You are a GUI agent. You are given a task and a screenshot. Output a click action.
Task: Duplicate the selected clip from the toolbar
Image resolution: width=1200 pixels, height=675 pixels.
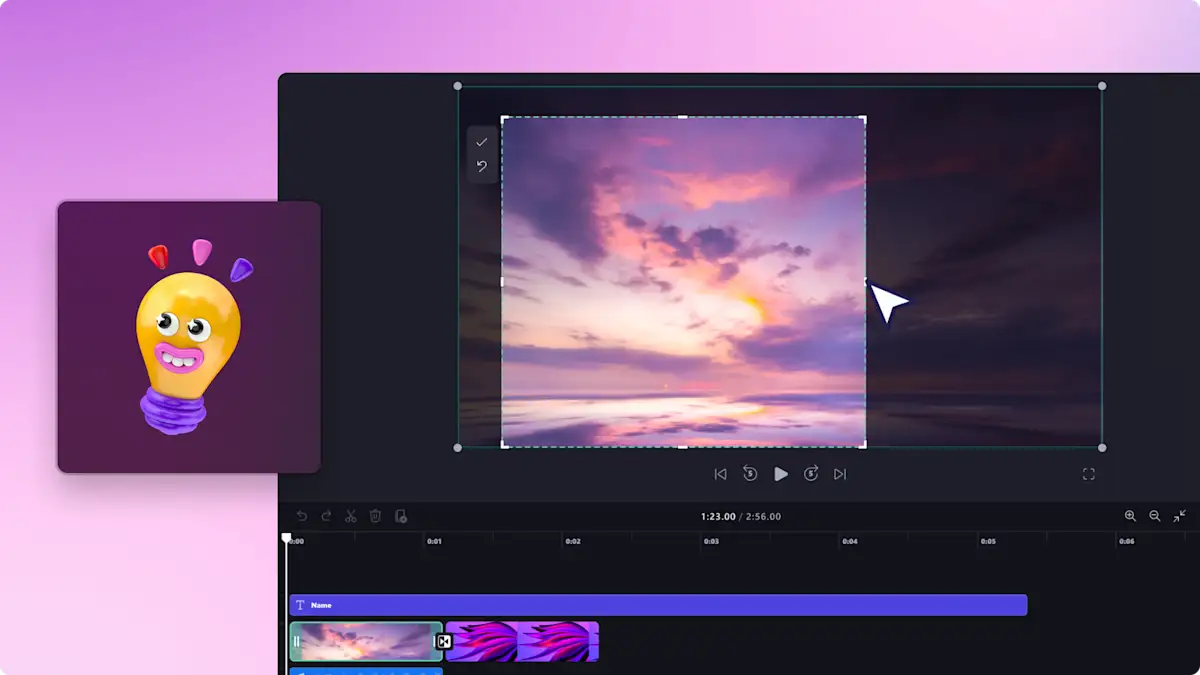click(x=401, y=517)
